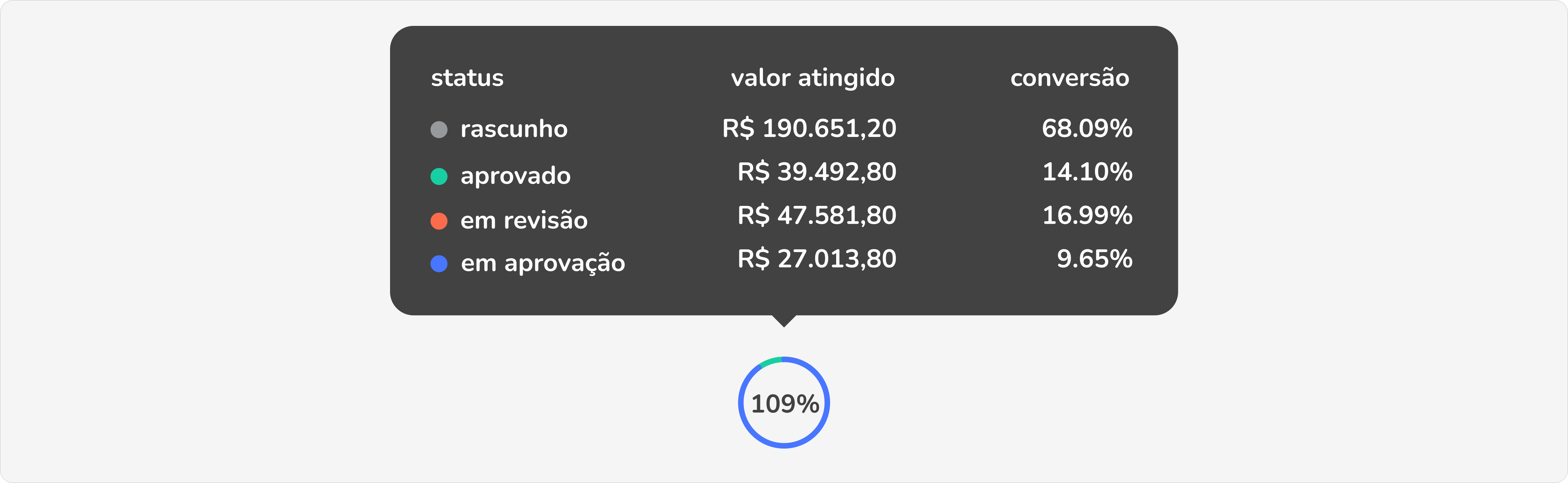The height and width of the screenshot is (483, 1568).
Task: Click the status column header
Action: coord(467,78)
